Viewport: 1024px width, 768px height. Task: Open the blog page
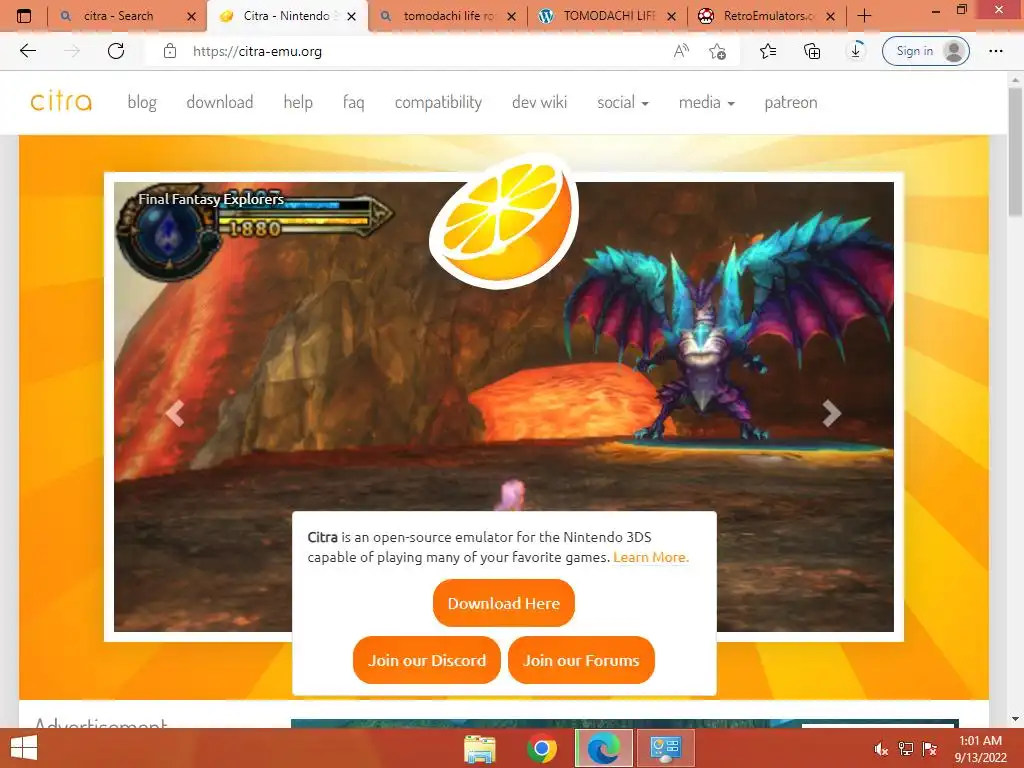tap(142, 103)
